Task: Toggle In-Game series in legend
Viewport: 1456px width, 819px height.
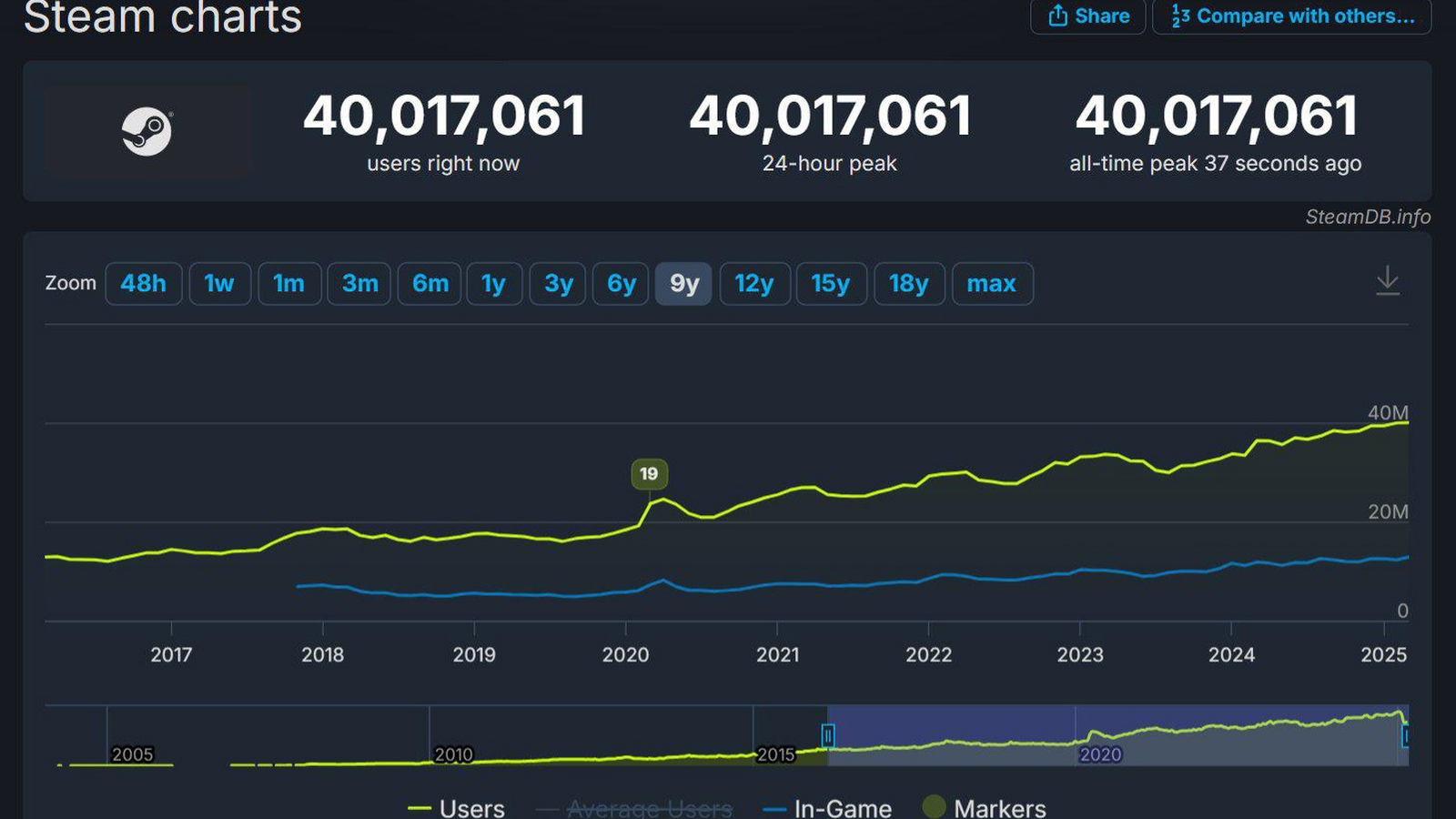Action: point(827,808)
